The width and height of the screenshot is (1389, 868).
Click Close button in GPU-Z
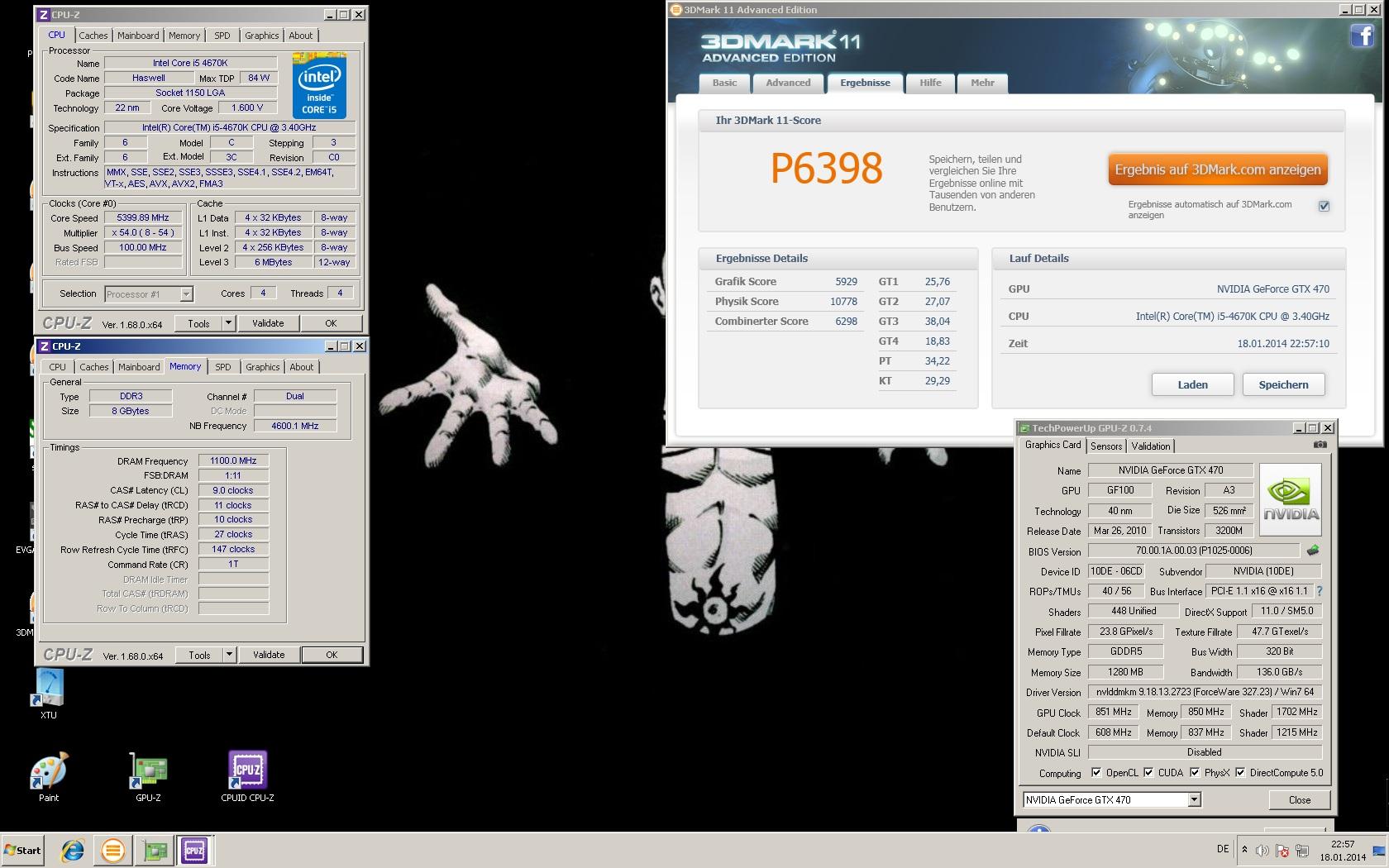tap(1300, 799)
